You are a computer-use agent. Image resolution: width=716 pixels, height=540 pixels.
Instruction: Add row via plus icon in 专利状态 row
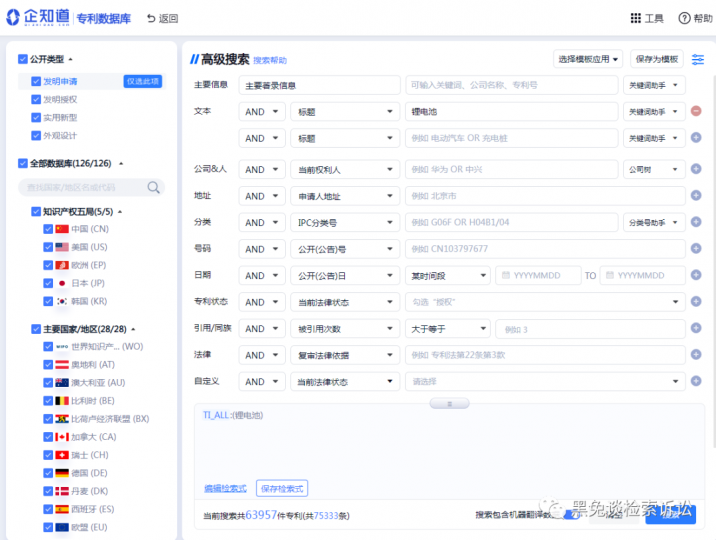[696, 301]
